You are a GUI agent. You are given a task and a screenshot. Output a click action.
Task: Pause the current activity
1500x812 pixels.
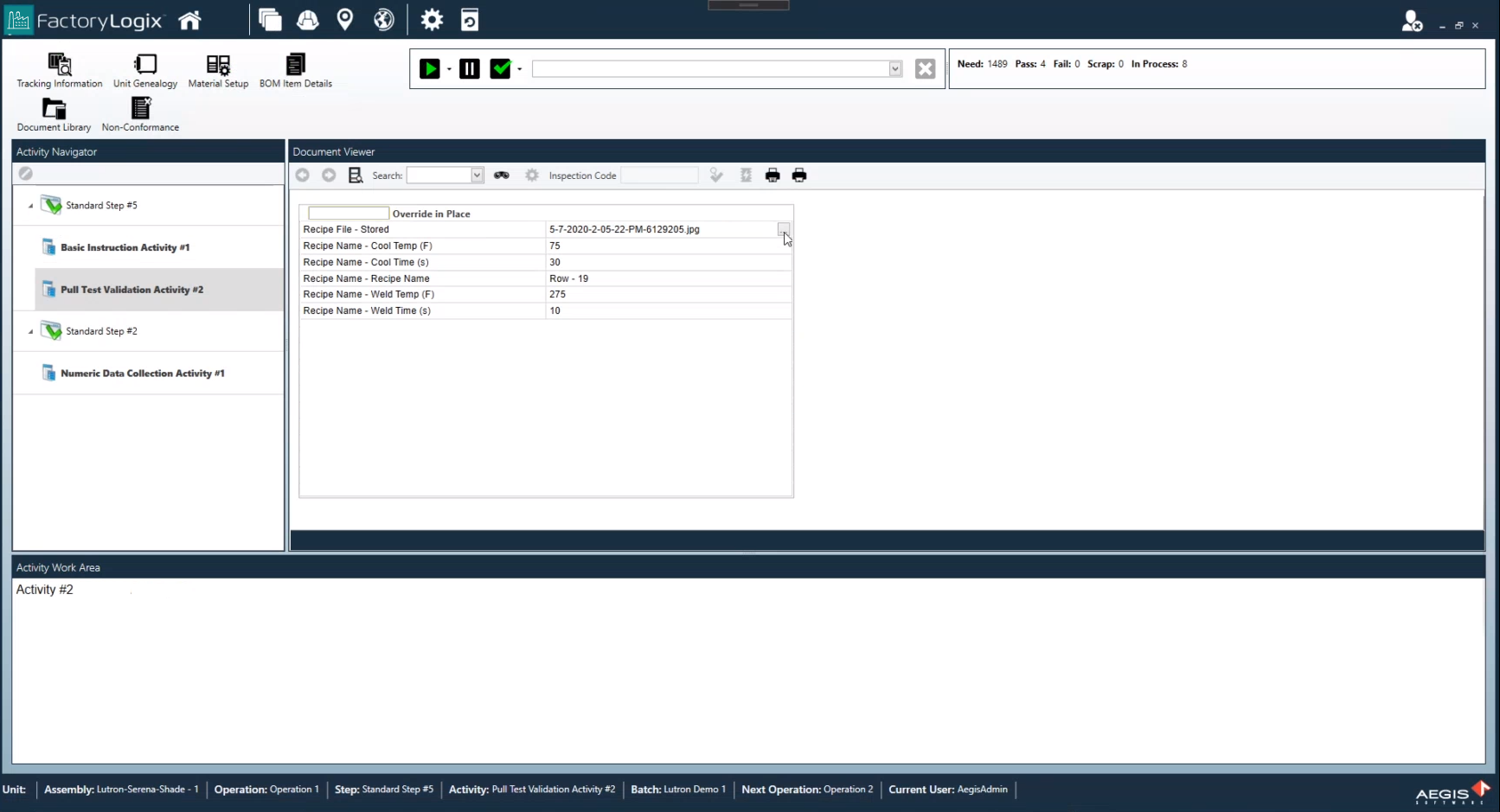tap(469, 68)
